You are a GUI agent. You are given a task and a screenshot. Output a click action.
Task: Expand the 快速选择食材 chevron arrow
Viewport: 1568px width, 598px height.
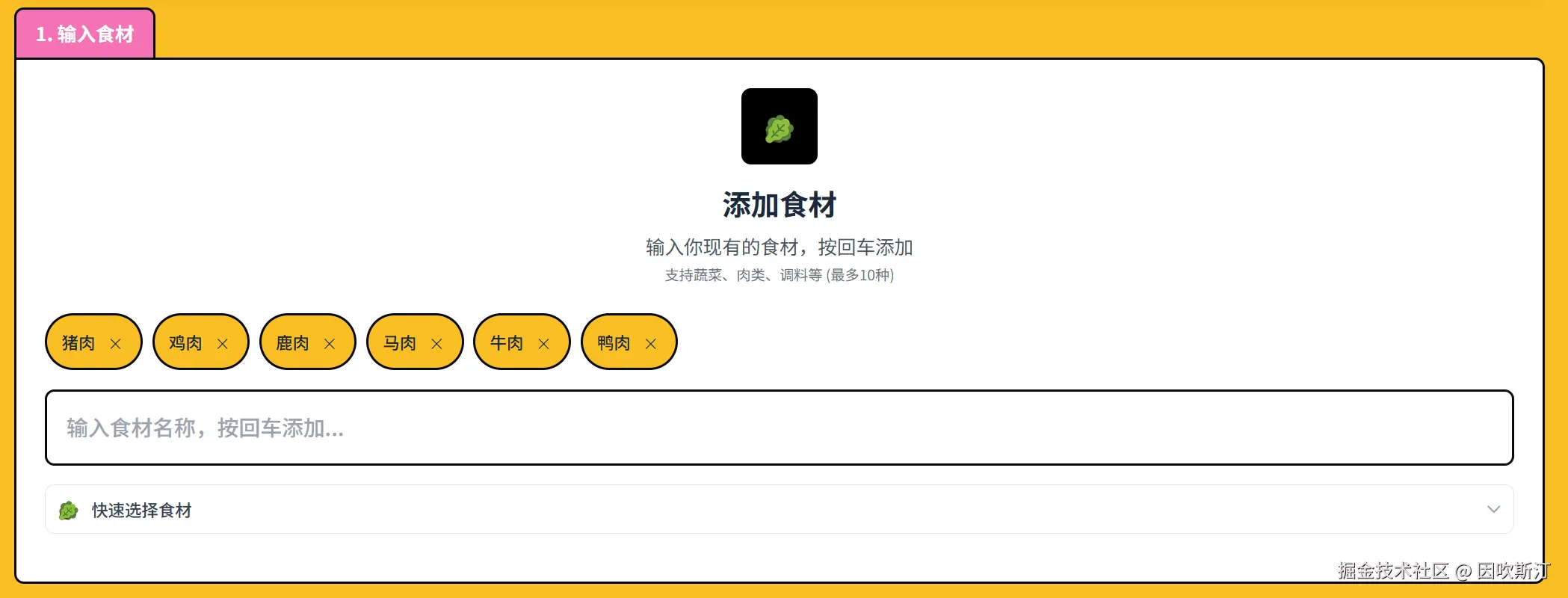pyautogui.click(x=1493, y=510)
